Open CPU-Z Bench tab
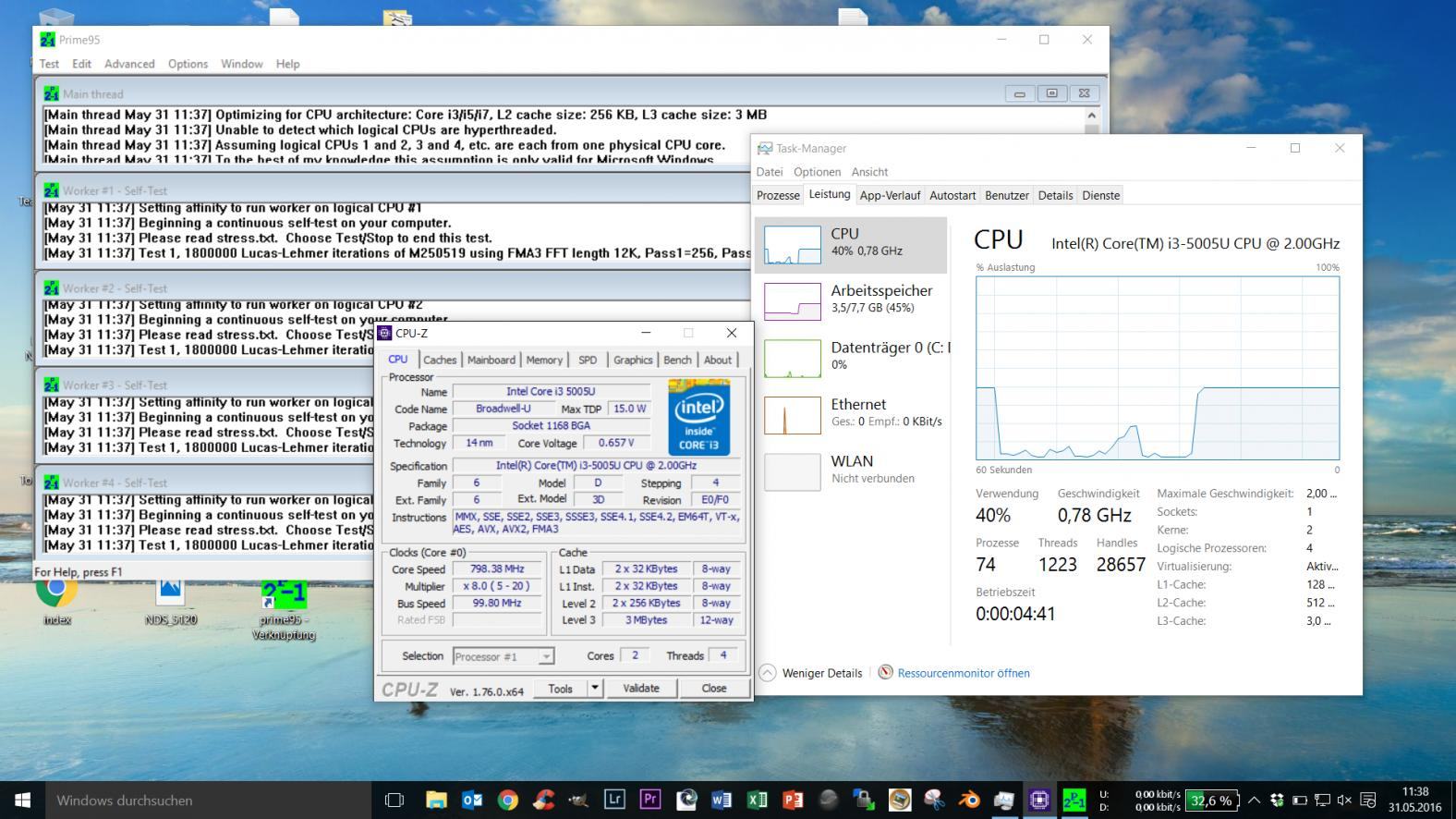This screenshot has width=1456, height=819. [677, 360]
